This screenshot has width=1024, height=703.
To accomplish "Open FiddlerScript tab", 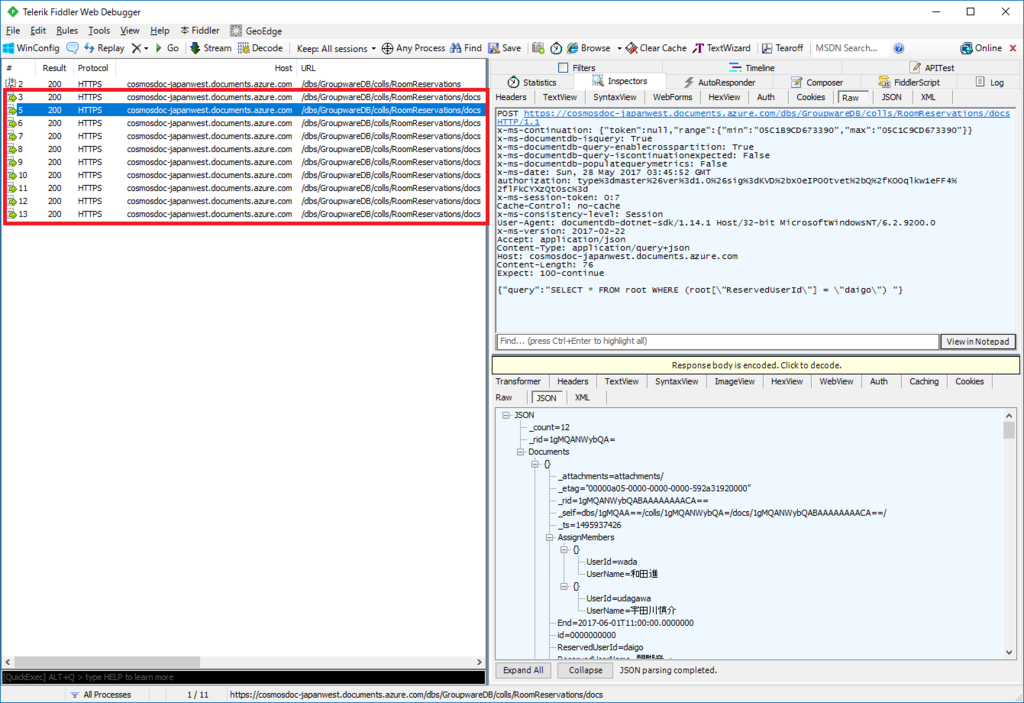I will 908,82.
